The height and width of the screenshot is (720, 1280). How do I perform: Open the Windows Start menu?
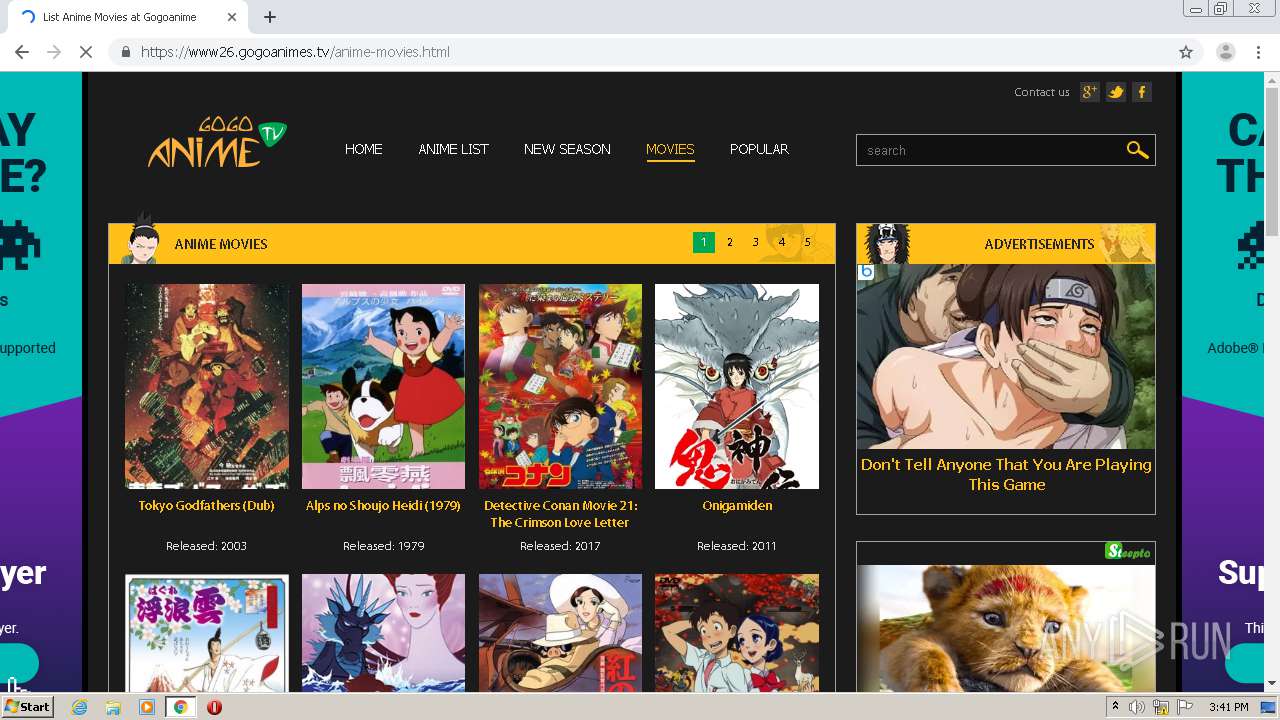coord(28,707)
